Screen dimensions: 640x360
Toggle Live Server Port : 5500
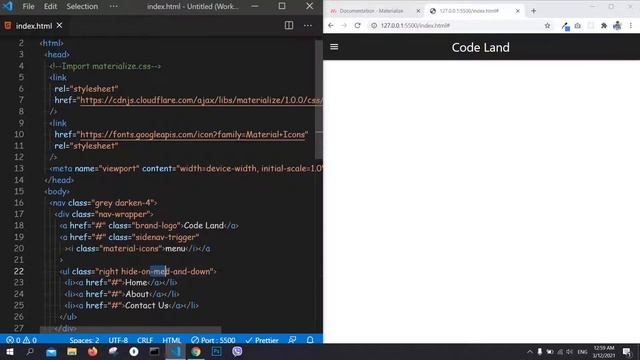pos(213,340)
